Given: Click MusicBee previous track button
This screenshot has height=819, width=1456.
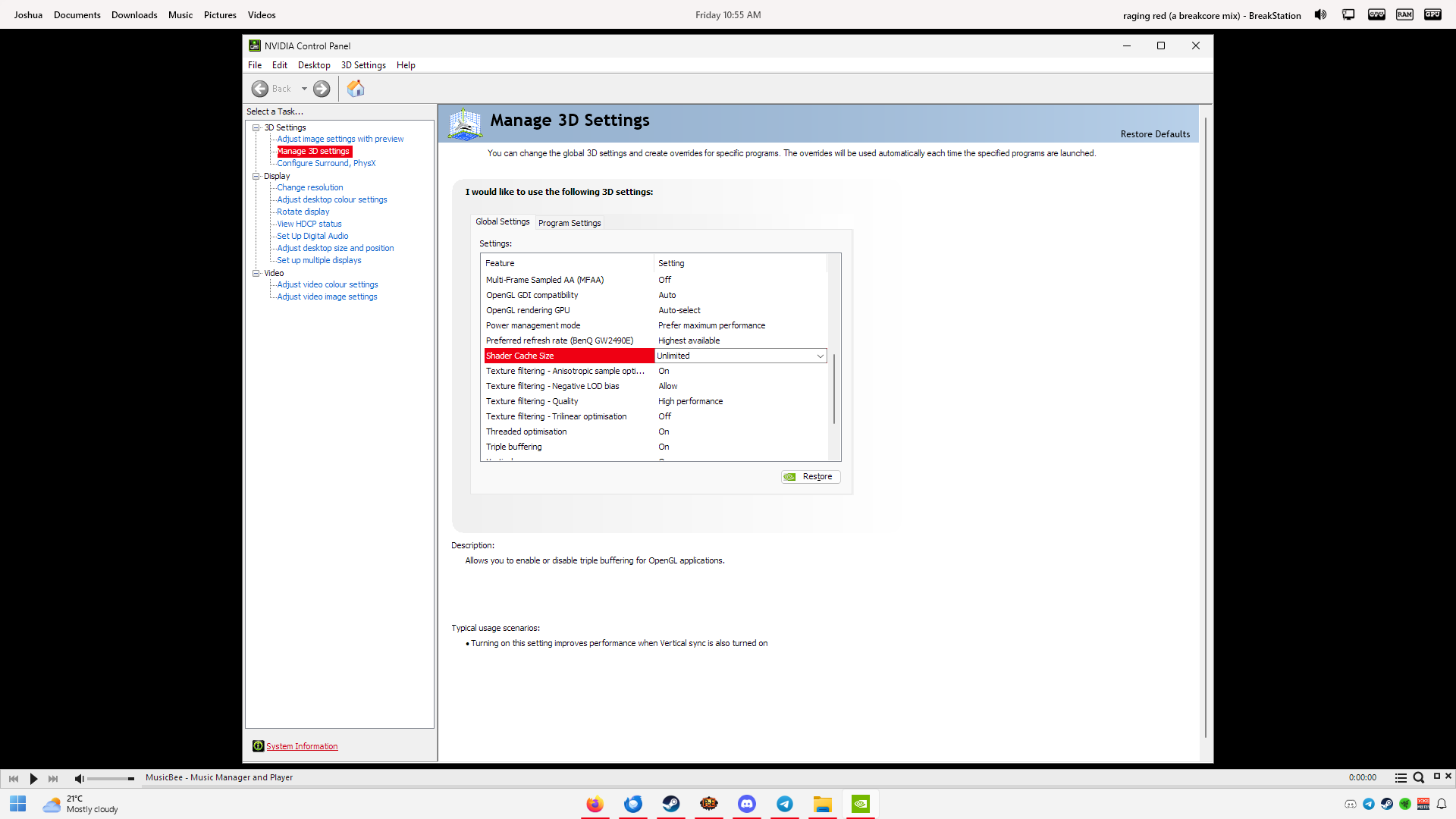Looking at the screenshot, I should tap(14, 778).
